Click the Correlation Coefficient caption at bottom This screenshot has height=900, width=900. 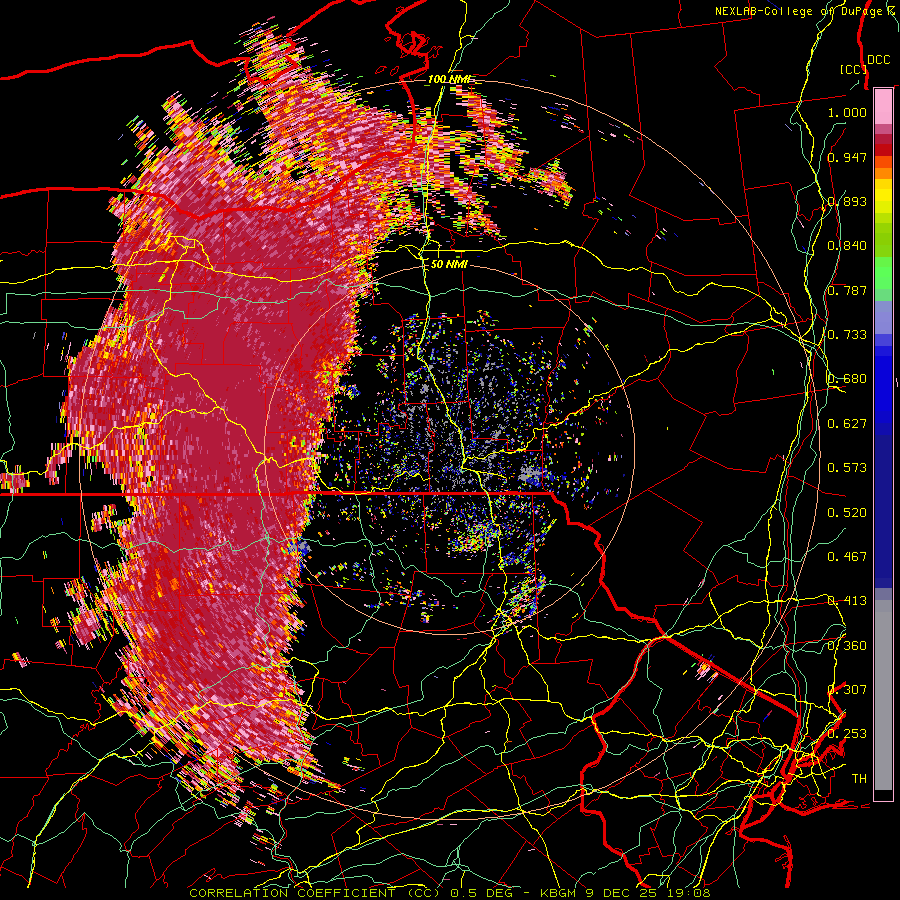coord(450,893)
